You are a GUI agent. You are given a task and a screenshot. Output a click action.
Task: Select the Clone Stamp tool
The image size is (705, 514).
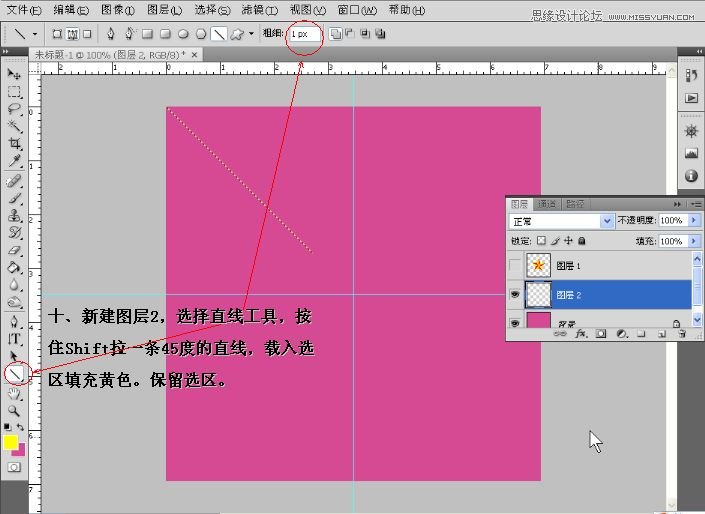14,215
